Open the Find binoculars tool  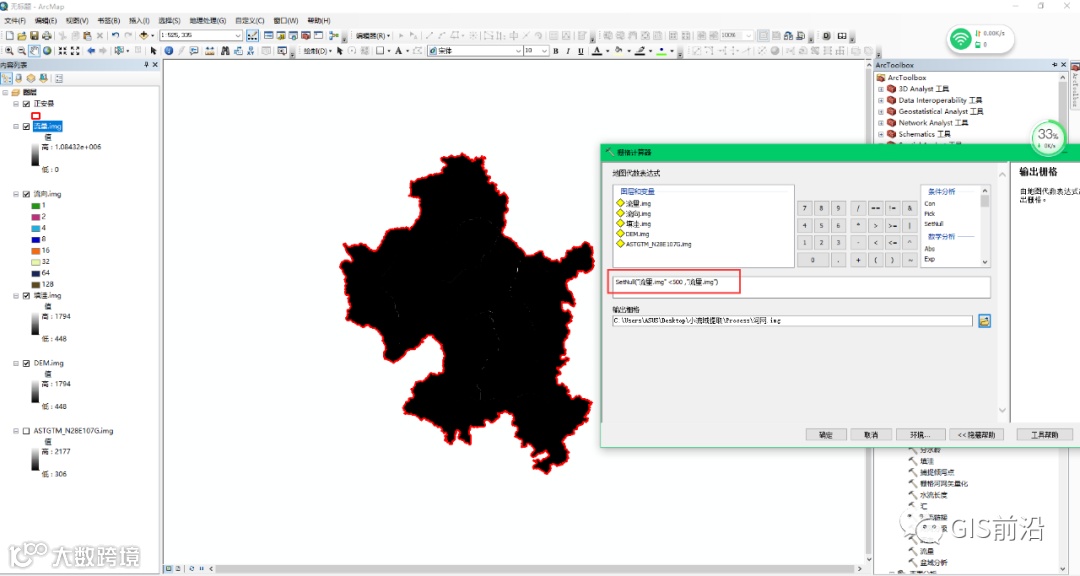tap(225, 51)
